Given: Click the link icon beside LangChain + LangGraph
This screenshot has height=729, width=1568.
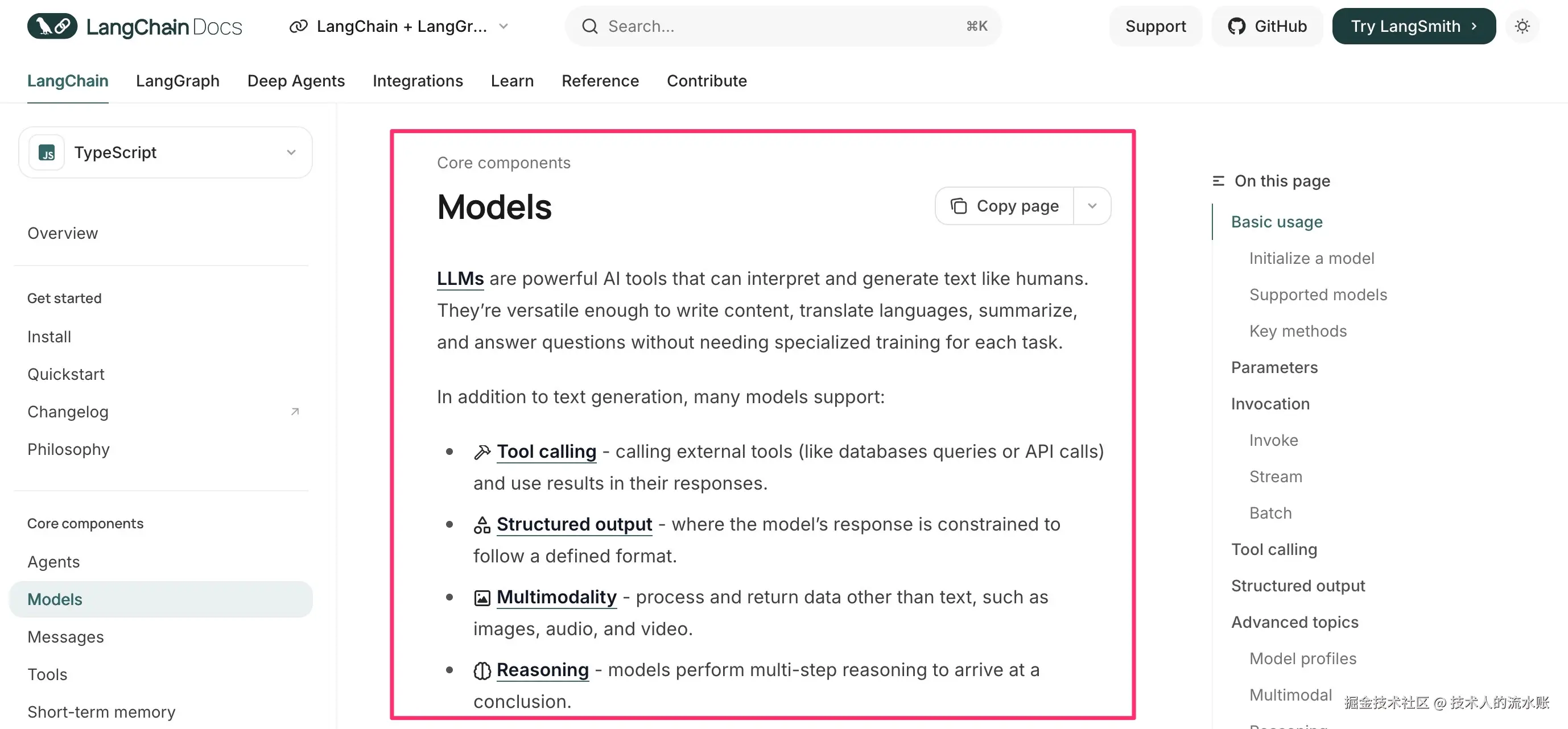Looking at the screenshot, I should [x=298, y=26].
